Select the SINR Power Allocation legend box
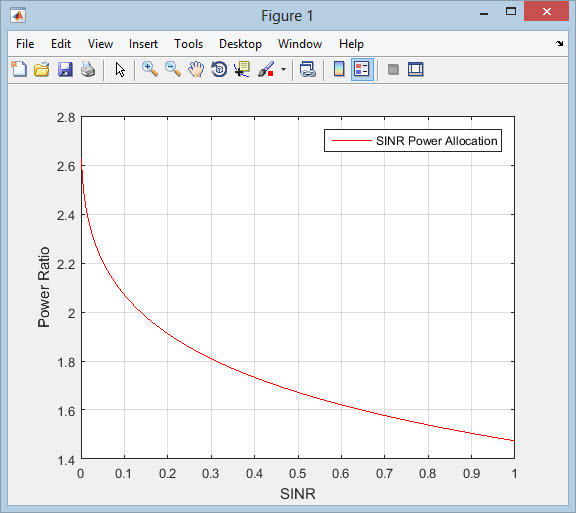 tap(413, 140)
